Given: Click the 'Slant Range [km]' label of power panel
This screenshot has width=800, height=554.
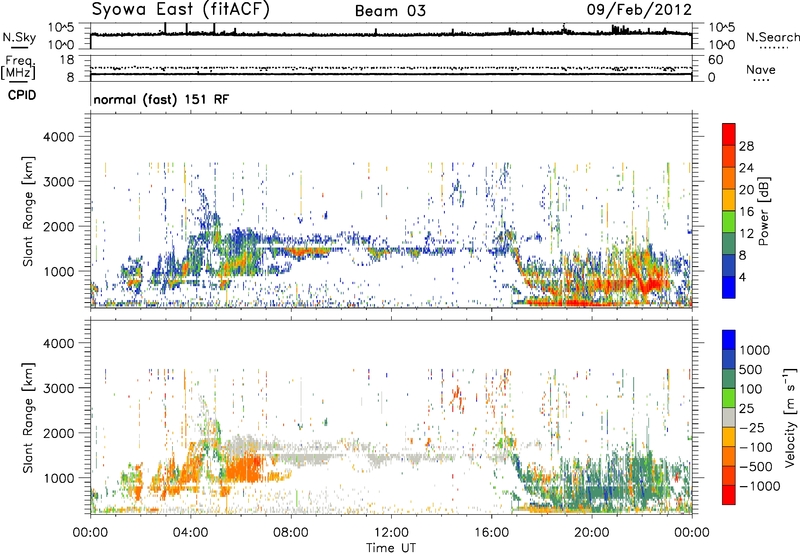Looking at the screenshot, I should [x=28, y=211].
